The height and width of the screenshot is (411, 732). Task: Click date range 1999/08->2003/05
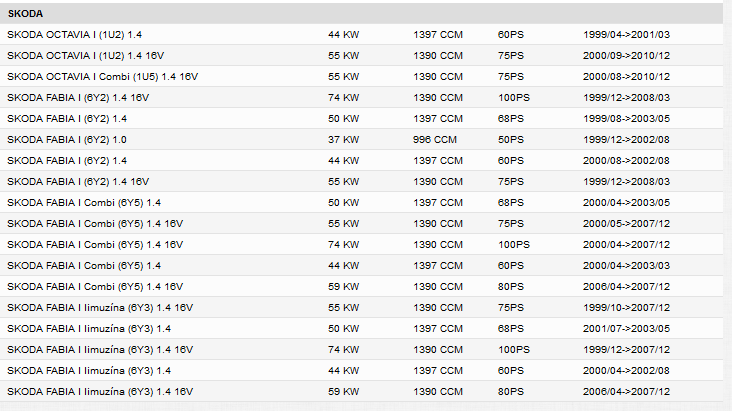coord(626,119)
